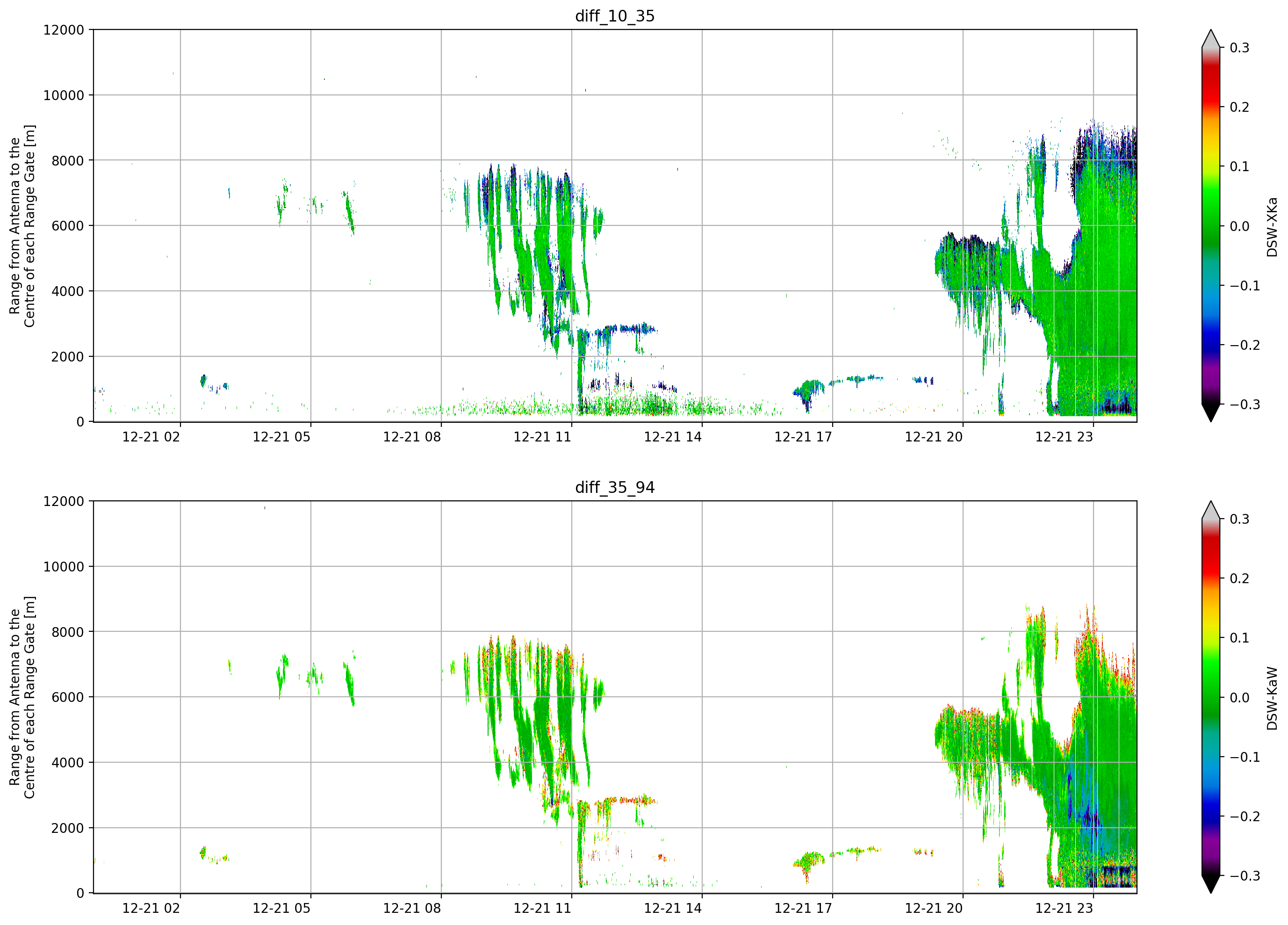Click "12-21 05" tick under the diff_10_35 plot
Viewport: 1288px width, 925px height.
(282, 437)
